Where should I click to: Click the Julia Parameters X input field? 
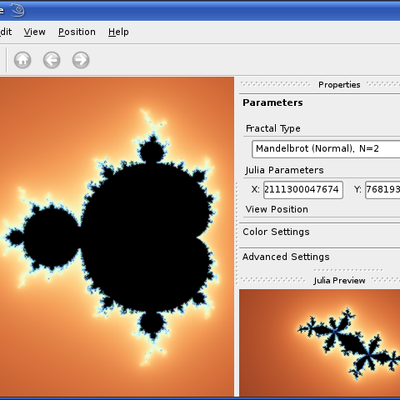pyautogui.click(x=303, y=190)
